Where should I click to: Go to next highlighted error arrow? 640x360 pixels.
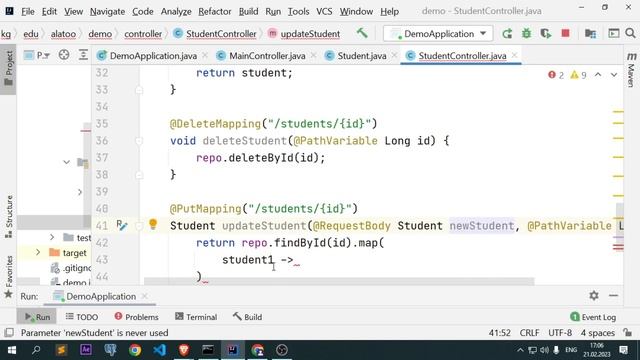coord(614,75)
